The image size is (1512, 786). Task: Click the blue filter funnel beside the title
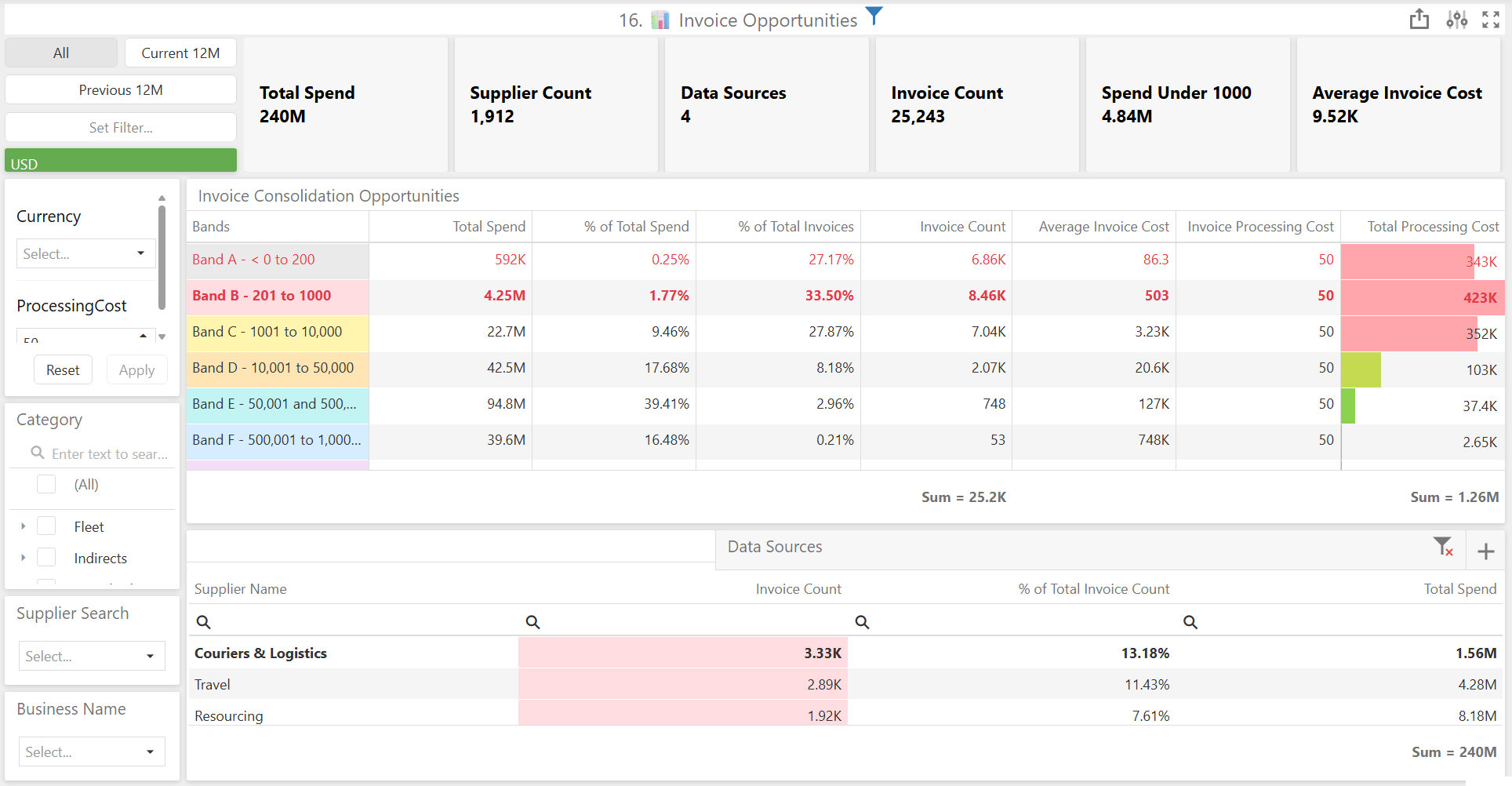(x=874, y=16)
